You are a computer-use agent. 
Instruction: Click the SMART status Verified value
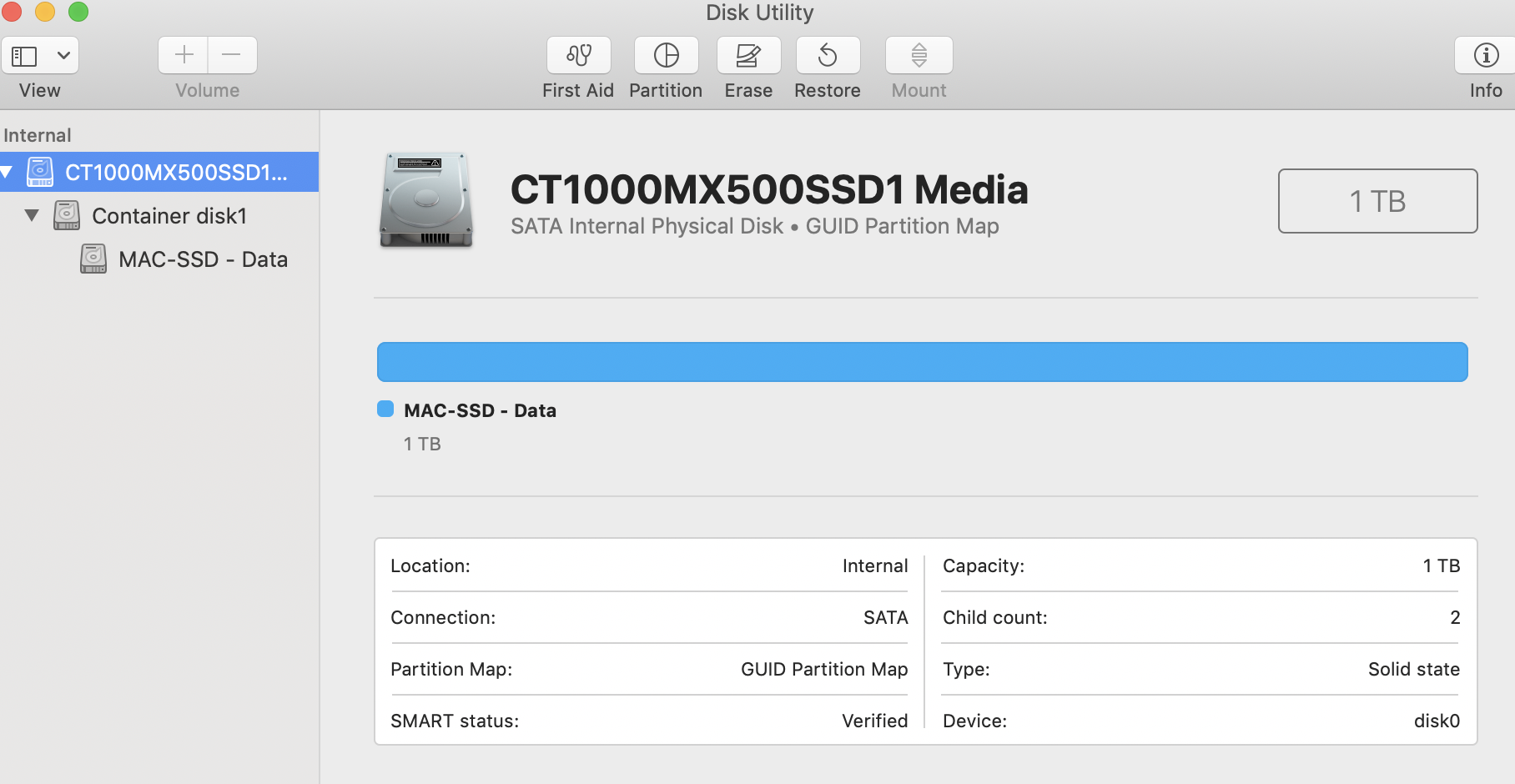click(x=875, y=721)
